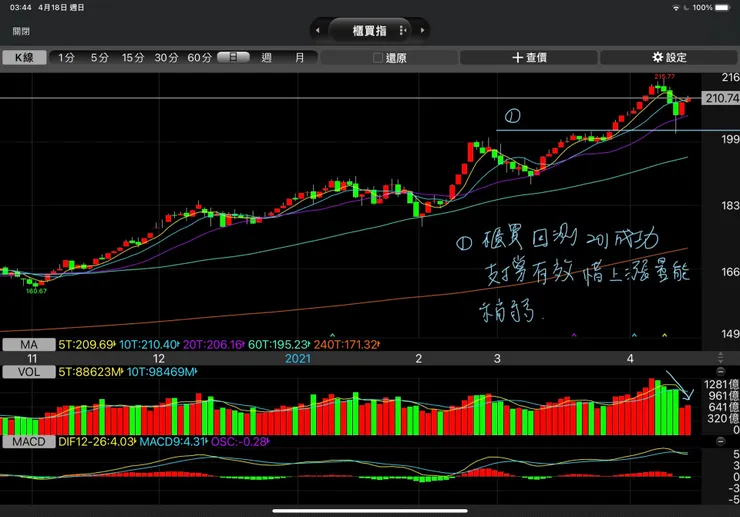Switch to the 週 weekly timeframe

(x=267, y=58)
